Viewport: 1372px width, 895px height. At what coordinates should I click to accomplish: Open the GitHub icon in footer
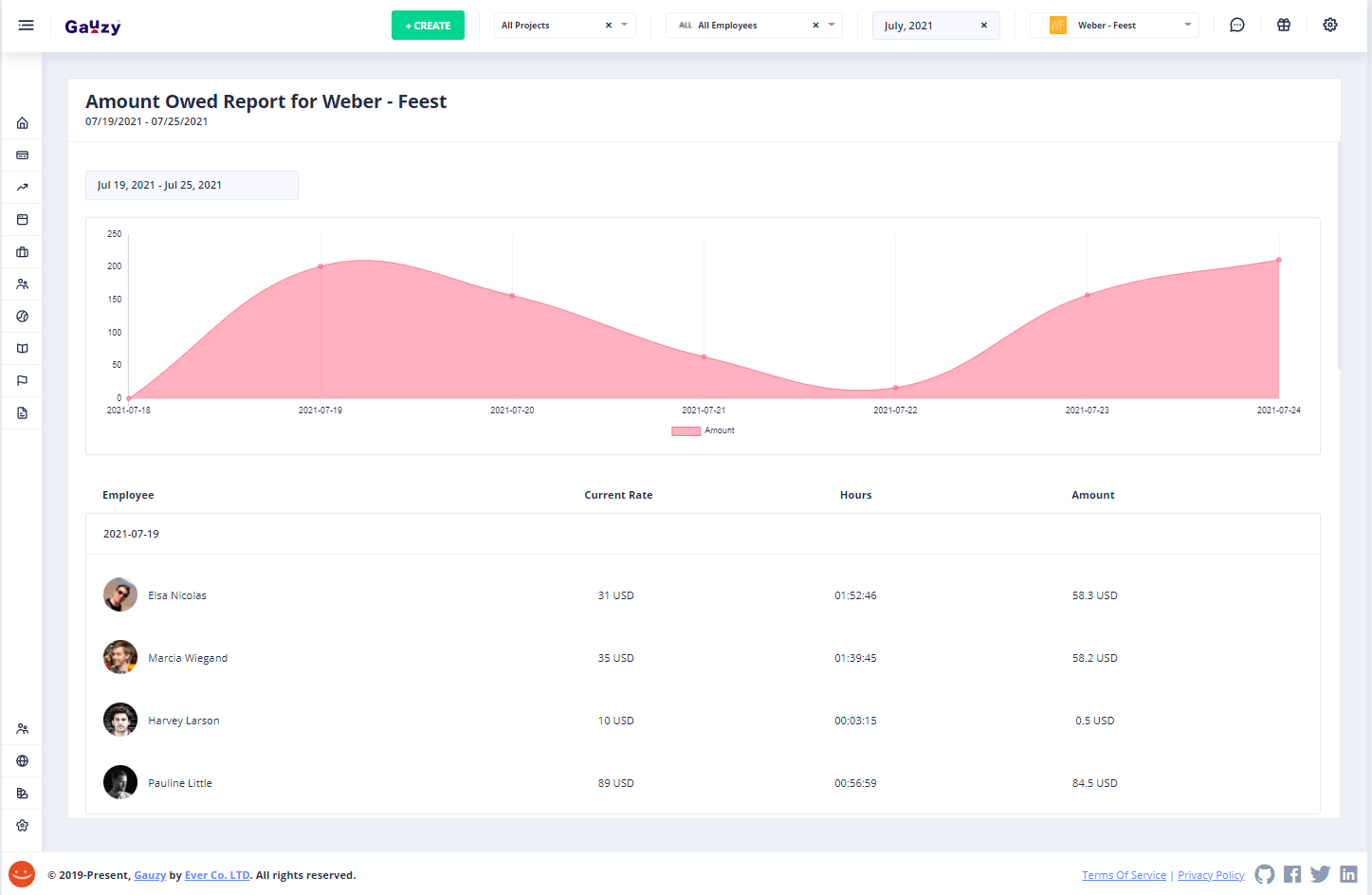(x=1264, y=874)
